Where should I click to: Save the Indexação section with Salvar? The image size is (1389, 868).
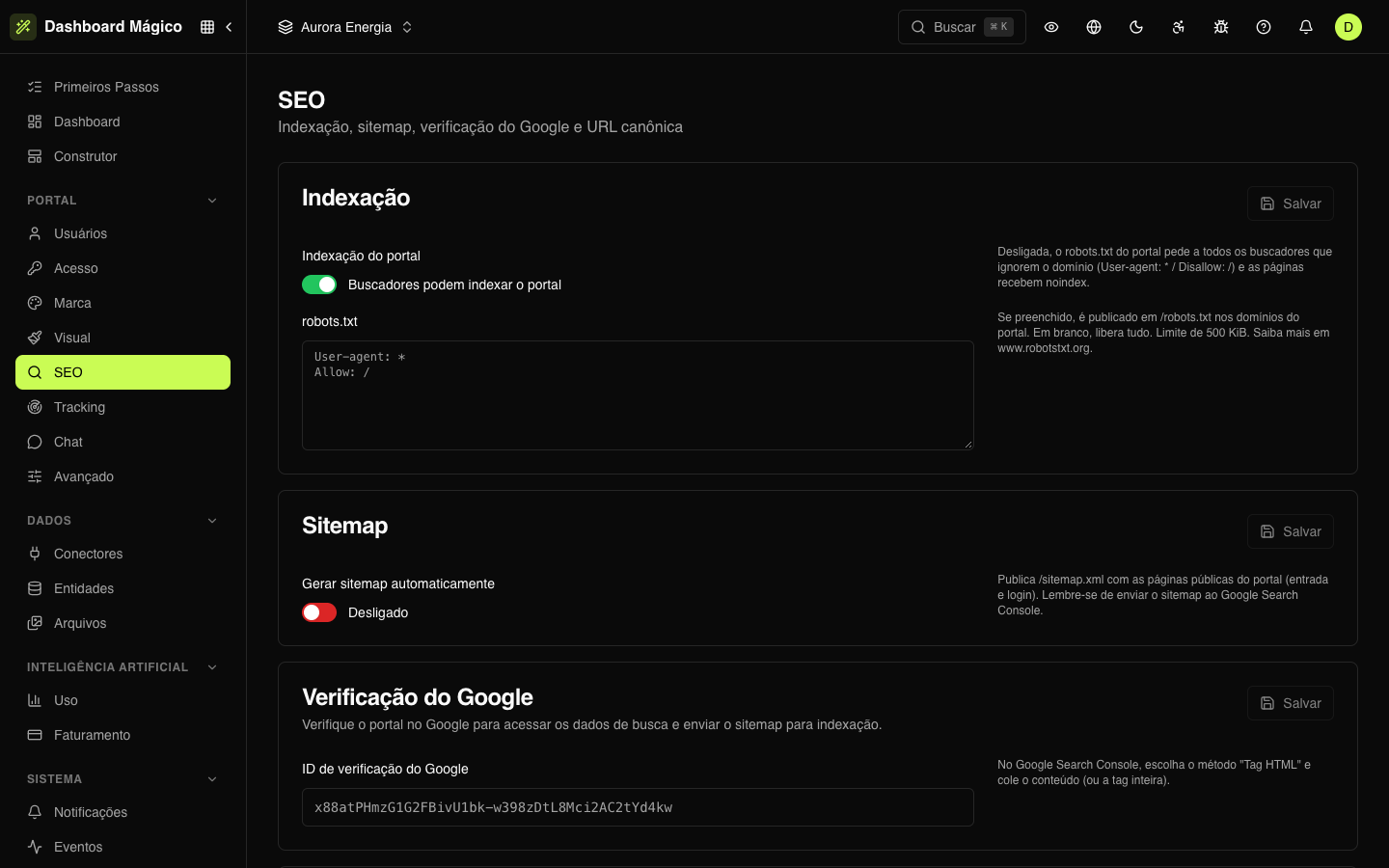point(1291,203)
